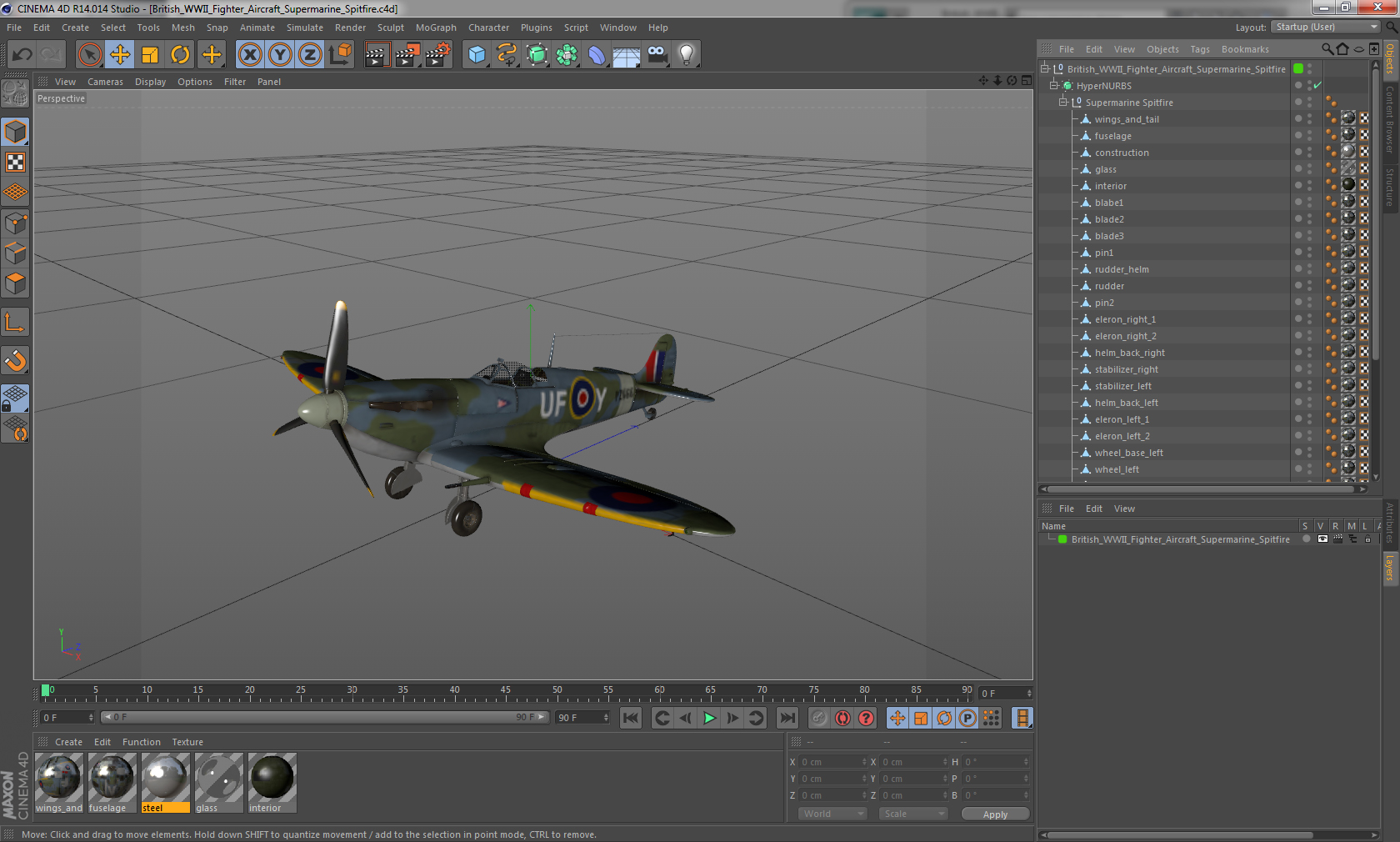Open the HyperNURBS generator icon
The height and width of the screenshot is (842, 1400).
click(537, 55)
